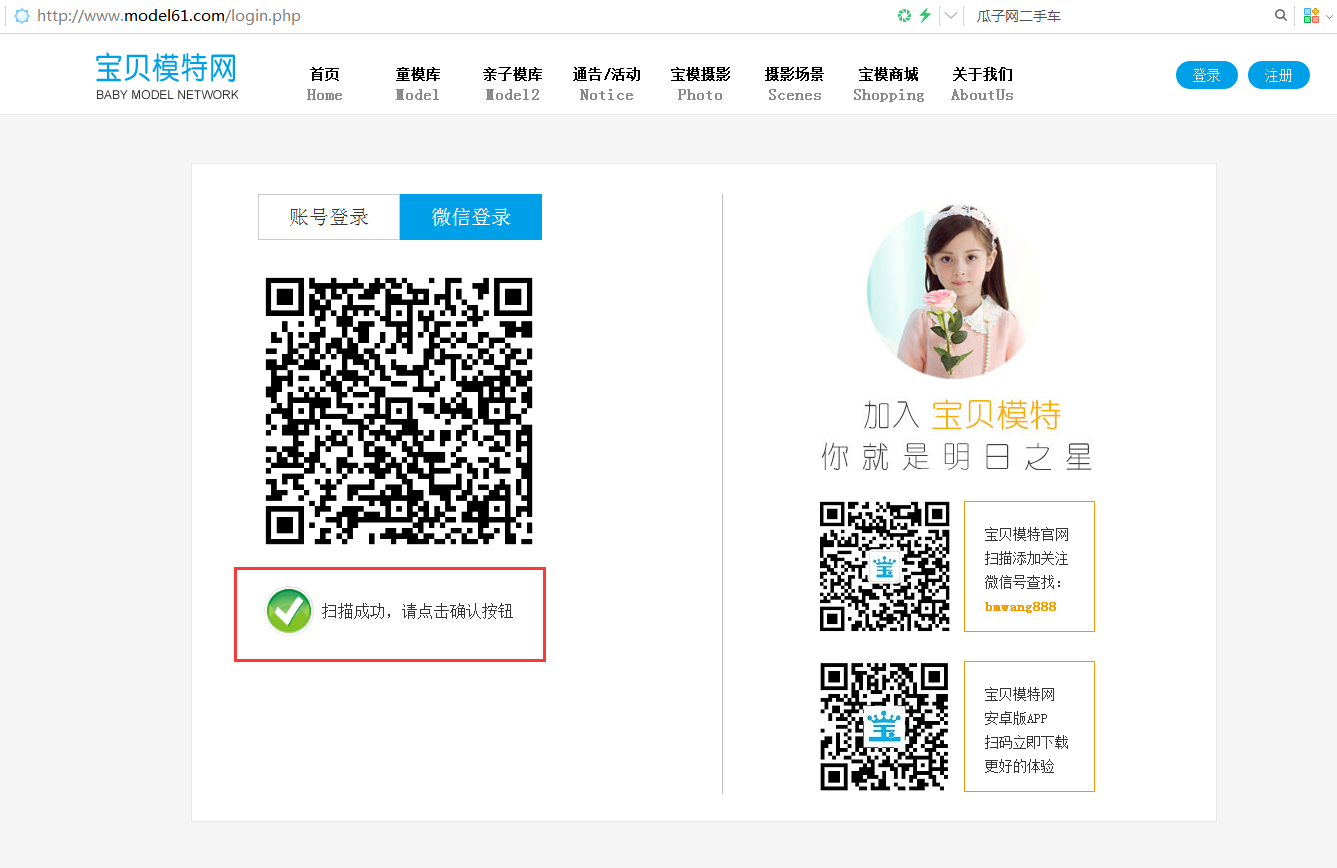Open the 通告/活动 Notice menu
1337x868 pixels.
pyautogui.click(x=606, y=84)
